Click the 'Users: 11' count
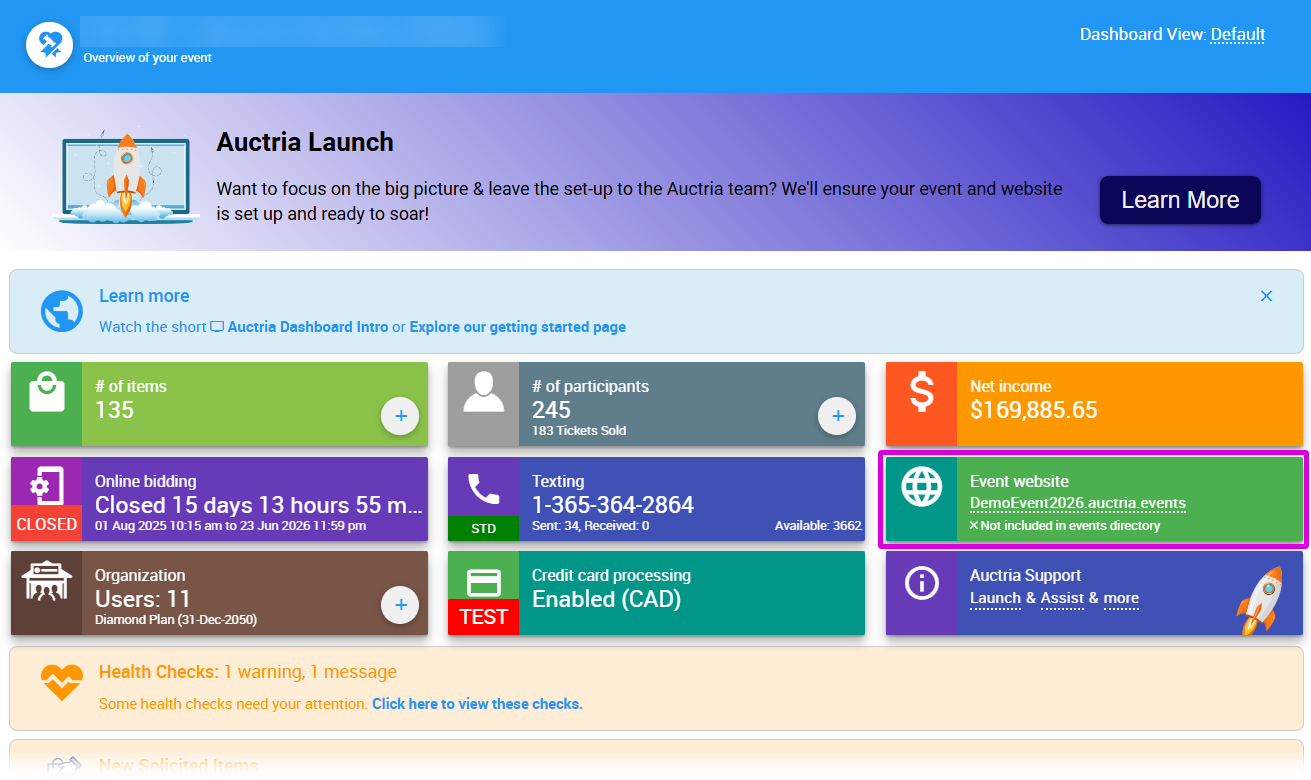This screenshot has width=1311, height=780. [x=142, y=599]
